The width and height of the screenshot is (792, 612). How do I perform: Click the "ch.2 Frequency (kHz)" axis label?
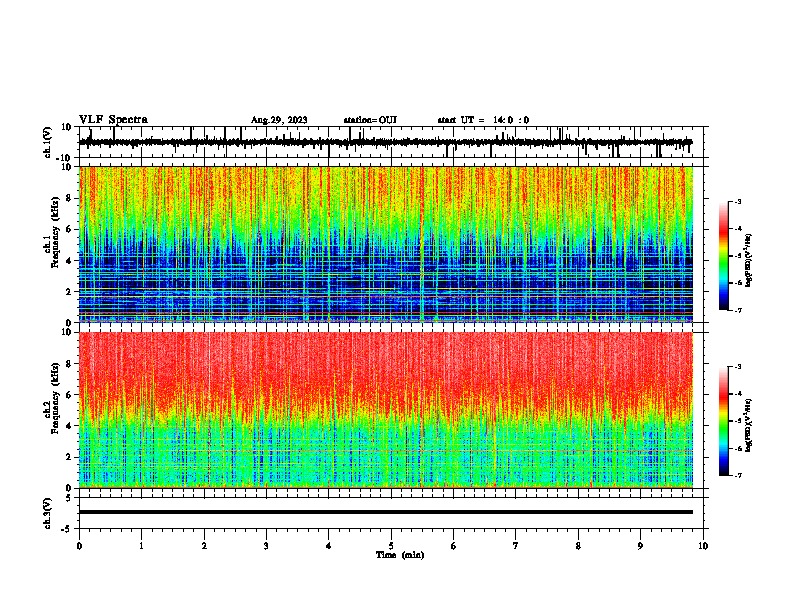[52, 399]
